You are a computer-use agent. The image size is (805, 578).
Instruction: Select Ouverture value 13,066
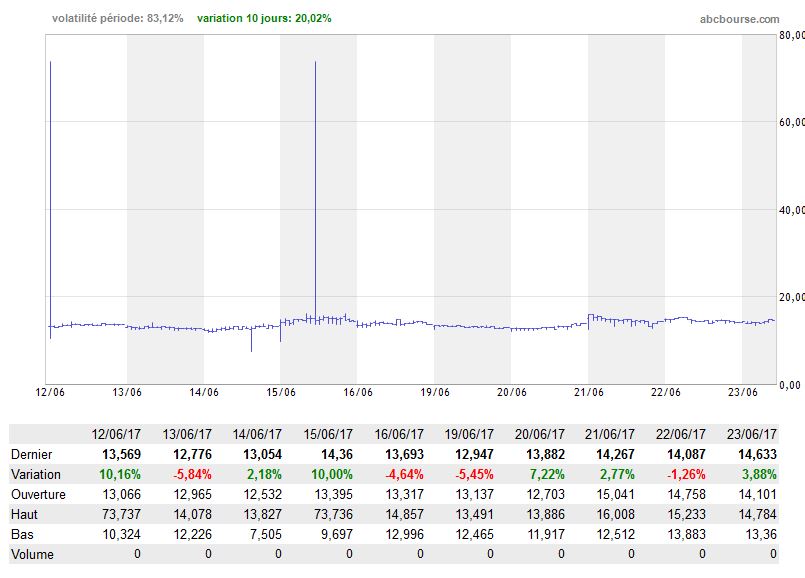point(121,494)
